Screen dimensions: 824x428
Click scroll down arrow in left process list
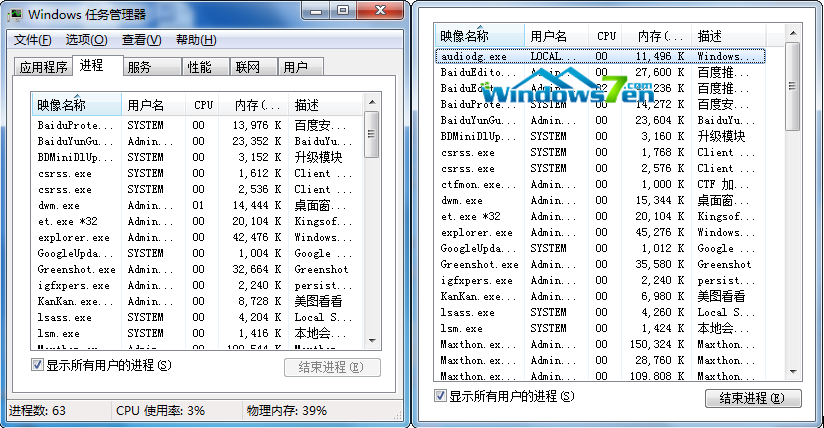point(372,341)
